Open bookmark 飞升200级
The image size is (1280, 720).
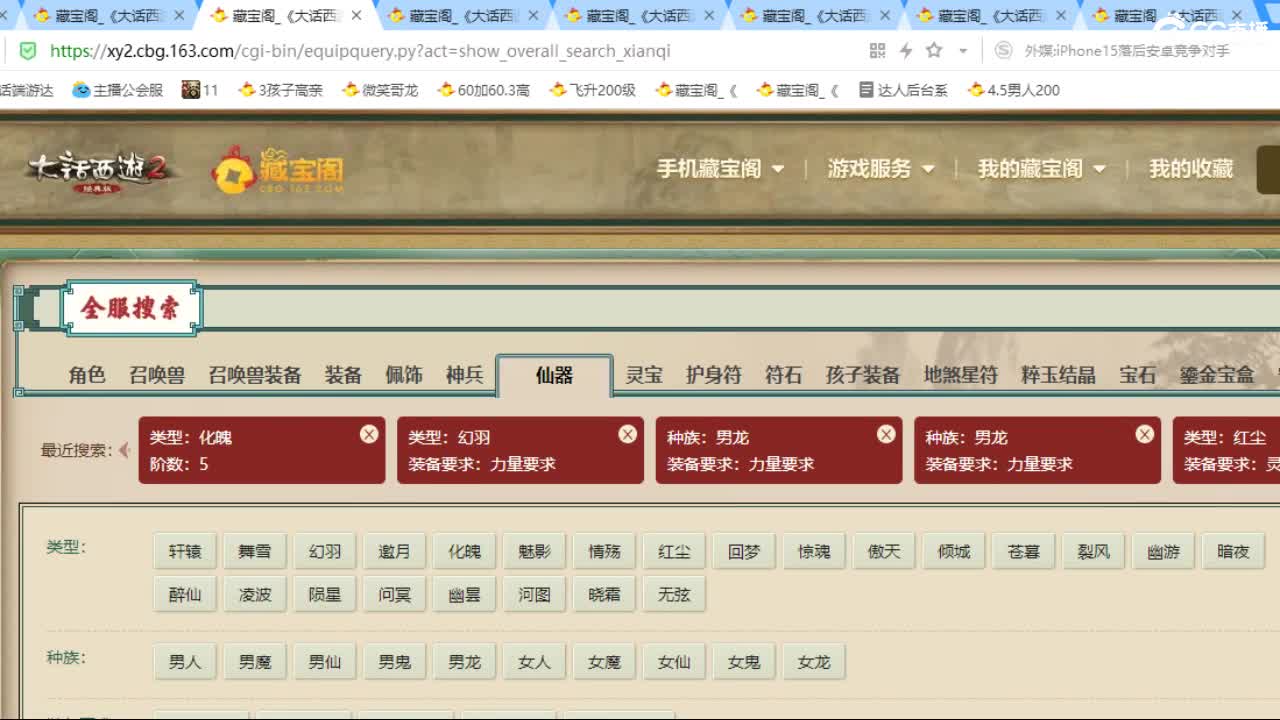coord(593,90)
